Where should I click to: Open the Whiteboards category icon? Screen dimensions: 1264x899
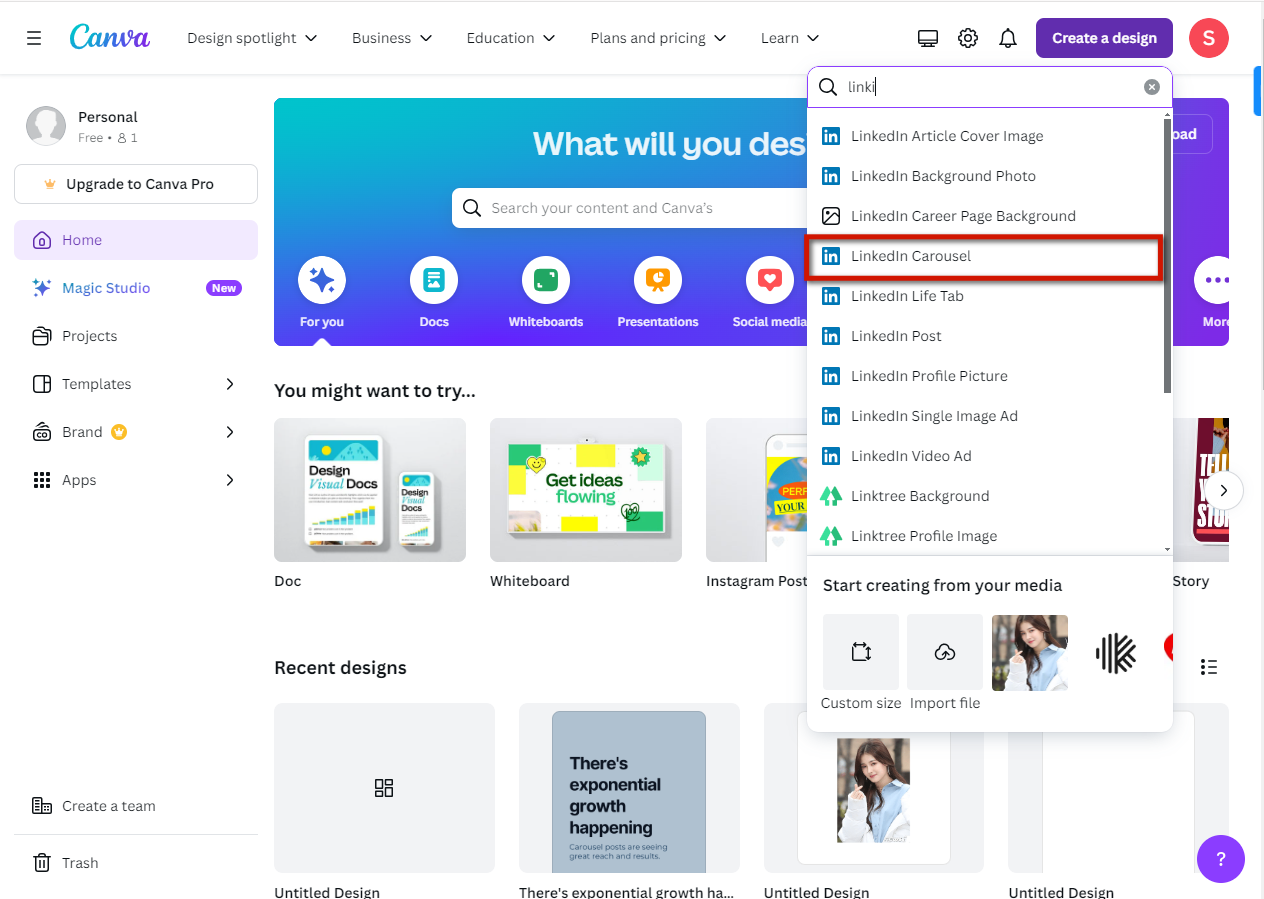[546, 280]
